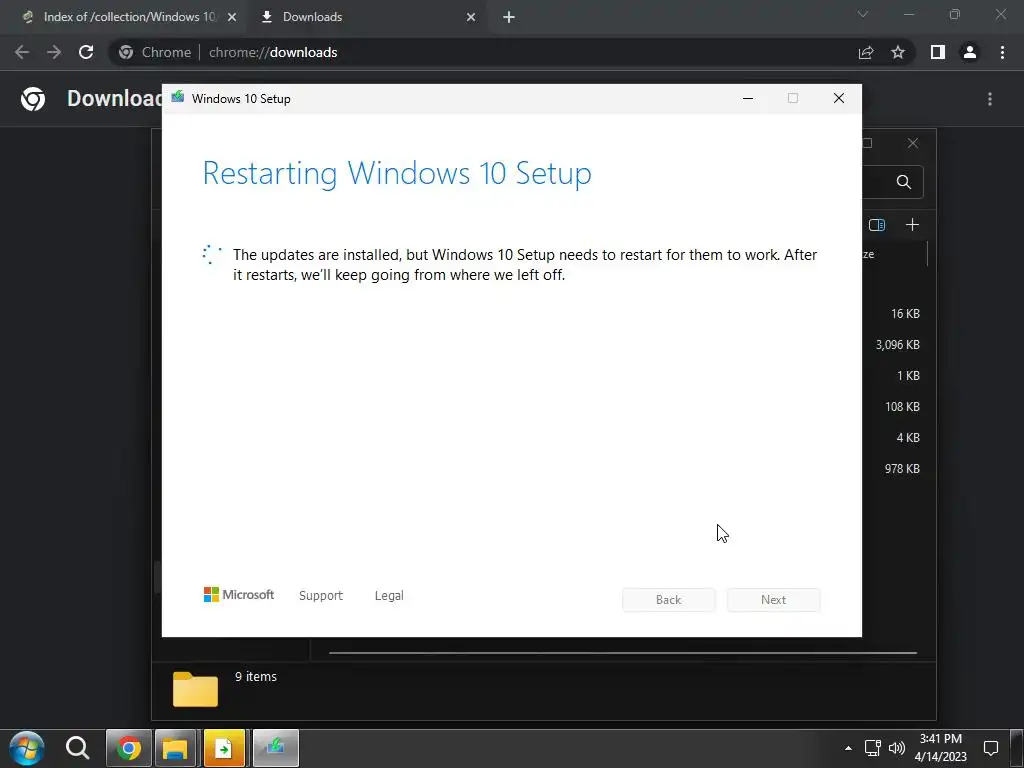Open the Support link in Setup
The image size is (1024, 768).
pyautogui.click(x=321, y=596)
